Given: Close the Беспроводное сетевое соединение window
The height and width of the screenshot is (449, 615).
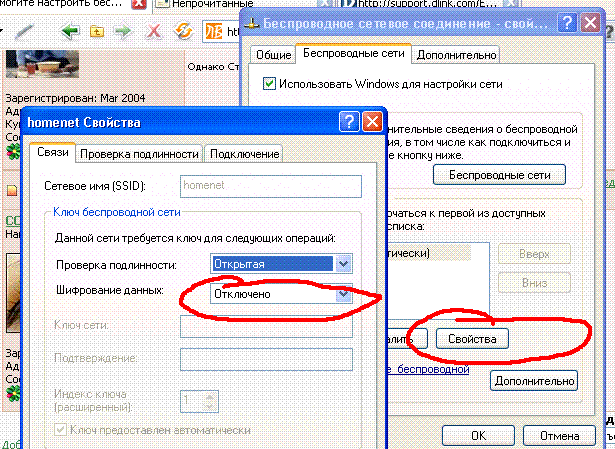Looking at the screenshot, I should pos(590,23).
